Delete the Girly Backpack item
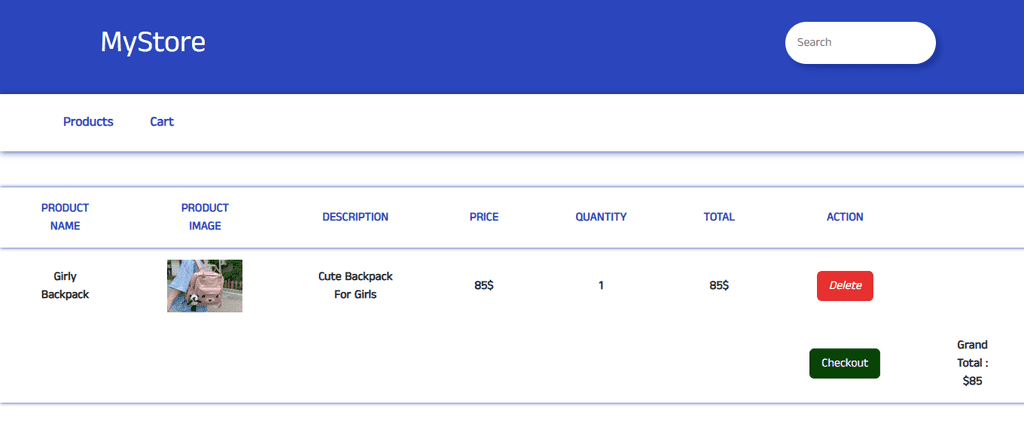 click(844, 286)
